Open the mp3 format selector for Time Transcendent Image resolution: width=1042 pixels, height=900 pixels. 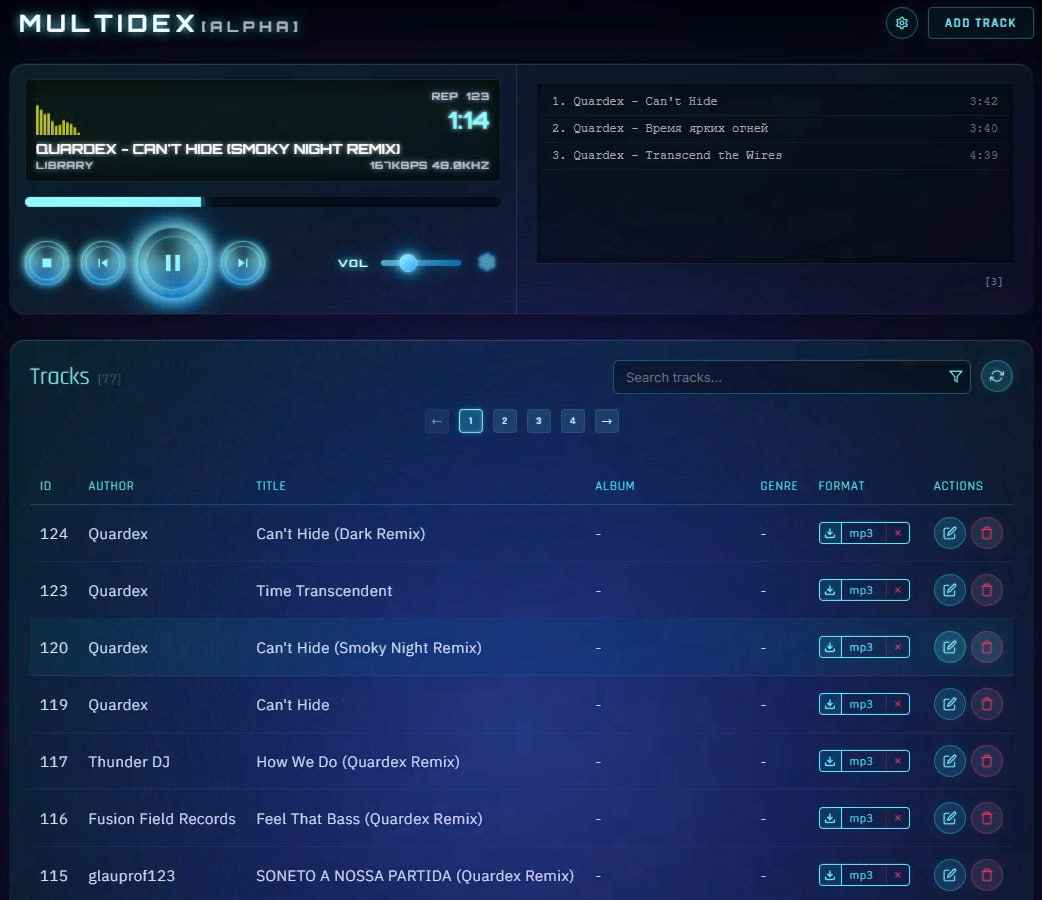[863, 590]
